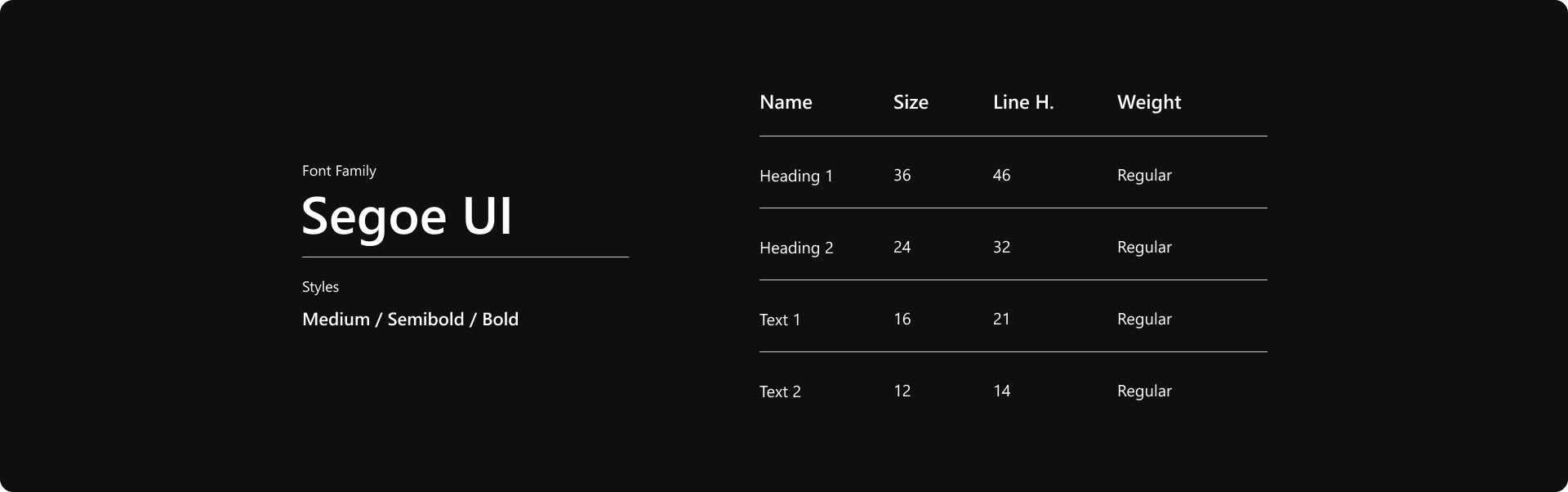The image size is (1568, 492).
Task: Click the Heading 1 row name
Action: [x=796, y=176]
